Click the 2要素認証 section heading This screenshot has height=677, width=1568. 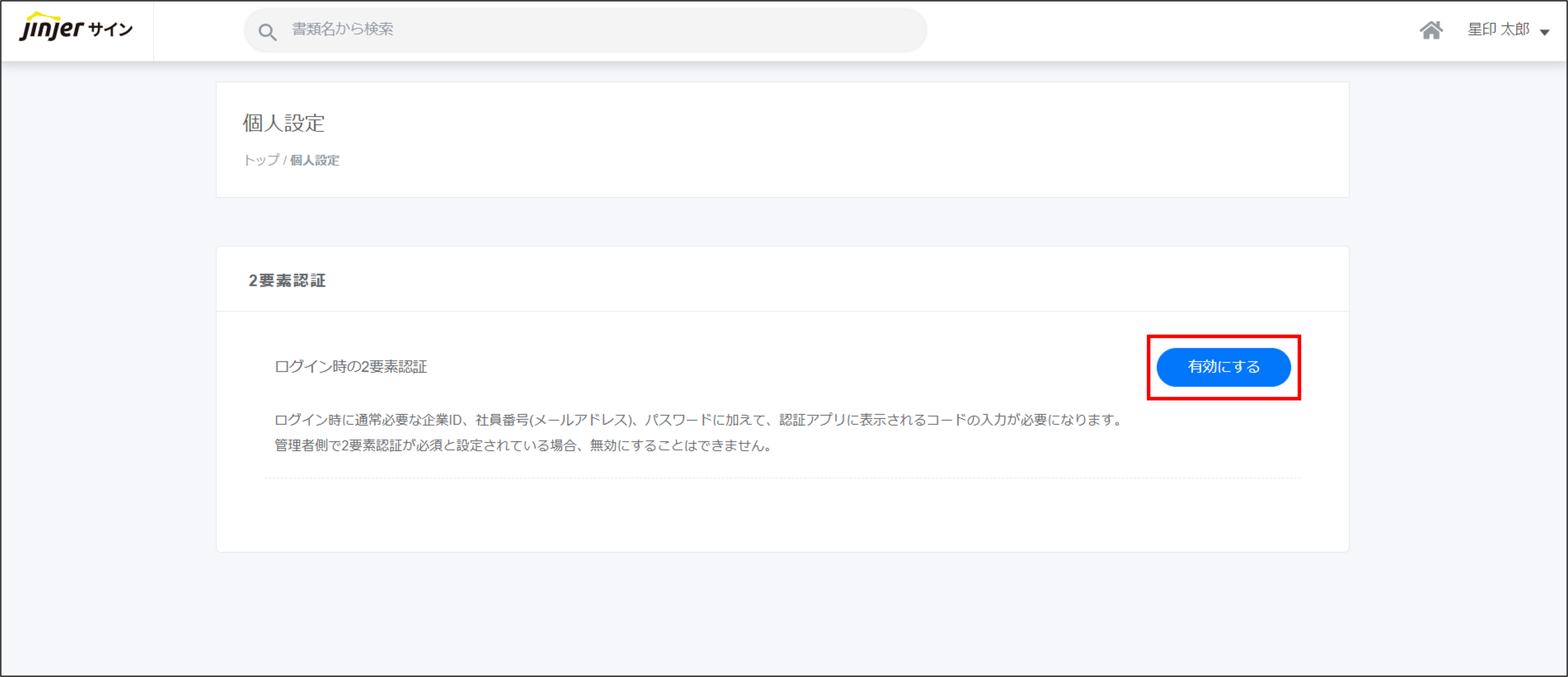(x=287, y=281)
